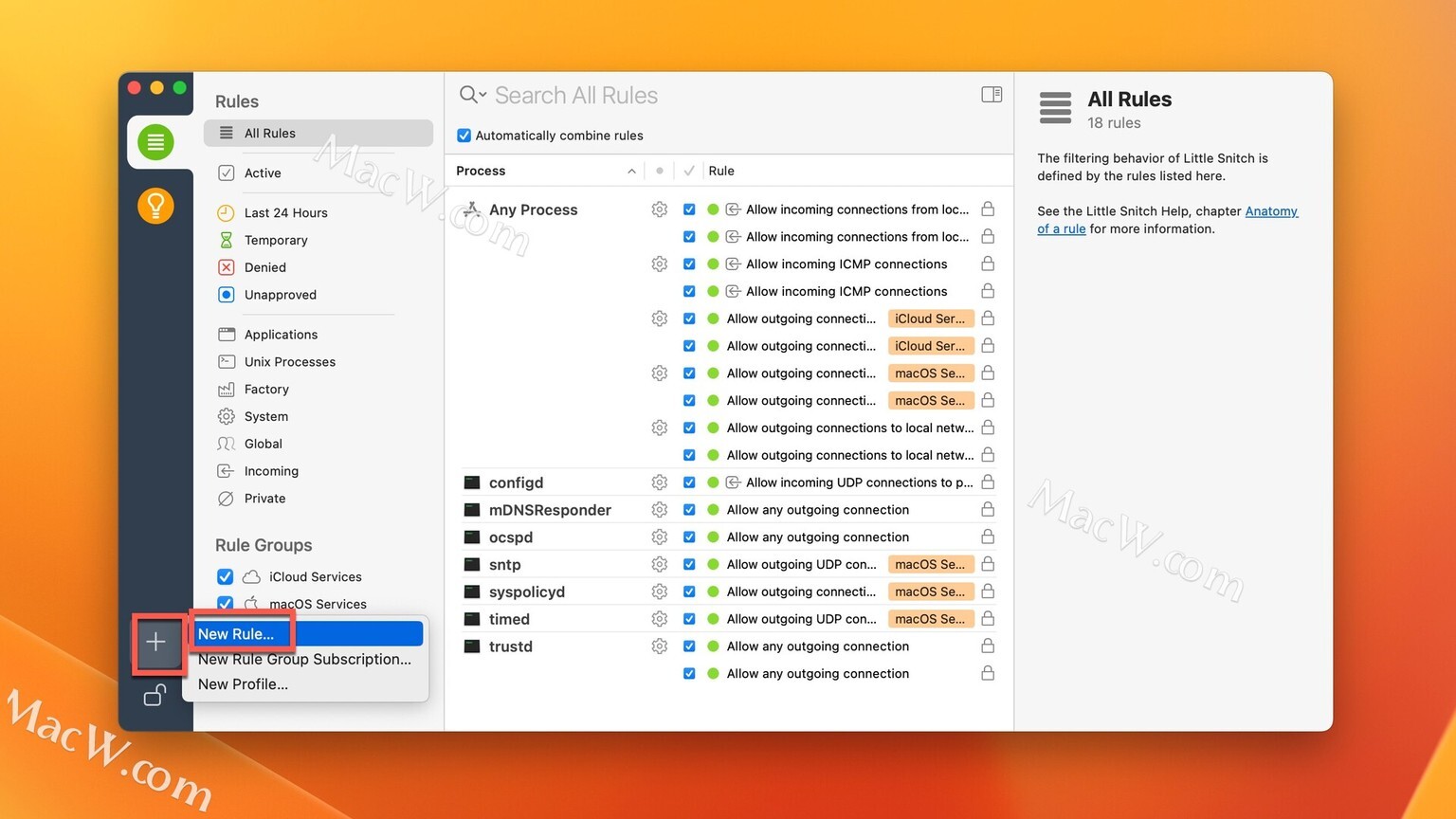The image size is (1456, 819).
Task: Click gear icon for sntp row
Action: pyautogui.click(x=660, y=564)
